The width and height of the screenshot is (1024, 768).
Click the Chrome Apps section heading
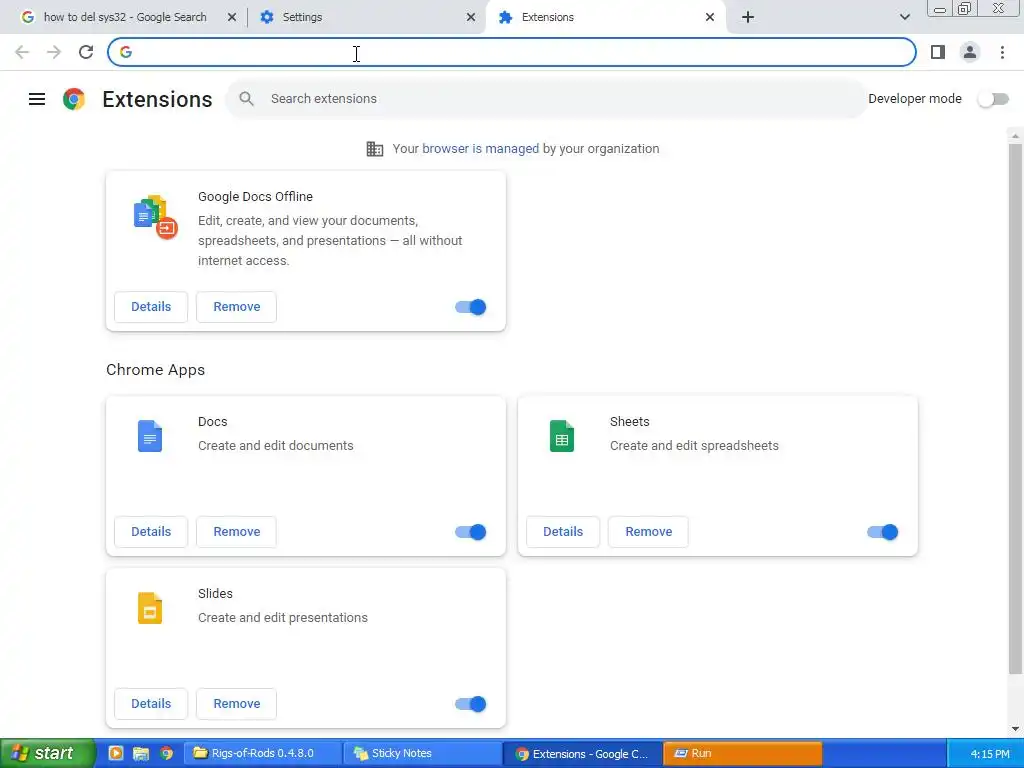tap(155, 370)
